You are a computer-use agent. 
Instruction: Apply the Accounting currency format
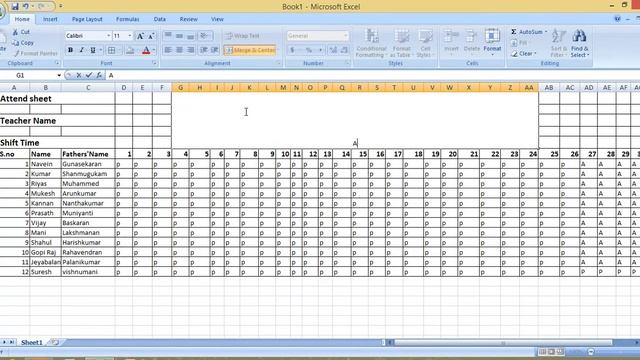(x=293, y=50)
